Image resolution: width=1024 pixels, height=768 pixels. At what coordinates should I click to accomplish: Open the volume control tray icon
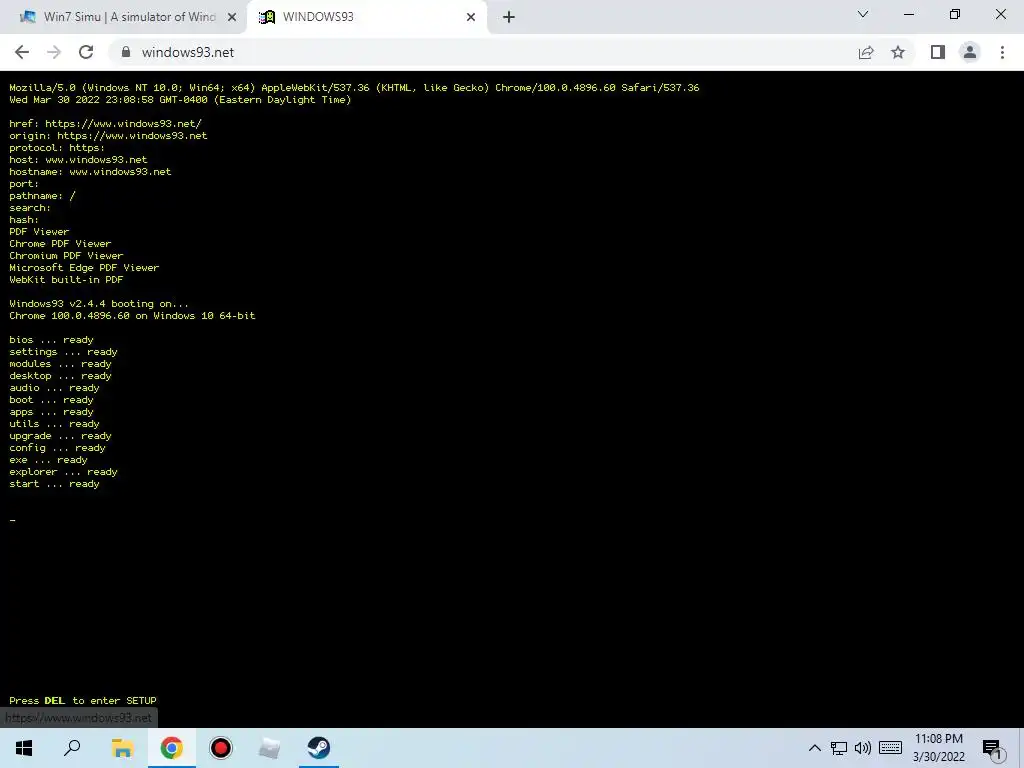pyautogui.click(x=863, y=748)
